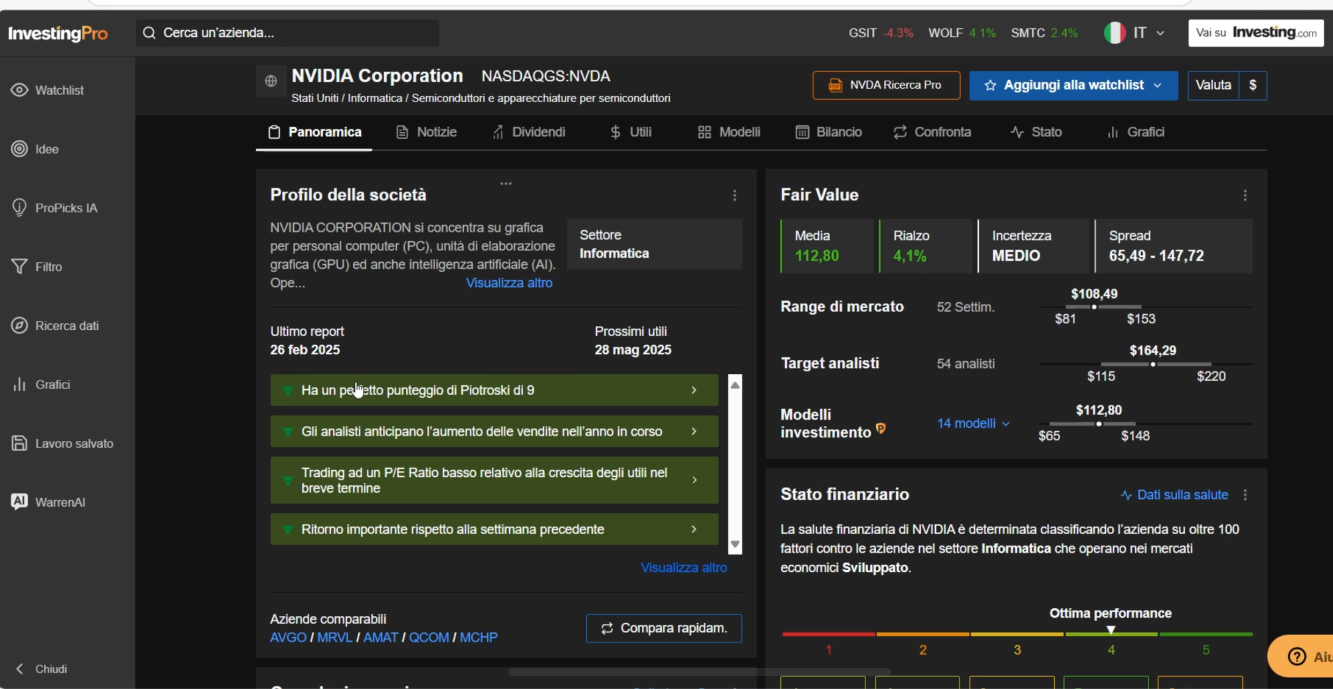Expand Ritorno importante settimana precedente insight
The width and height of the screenshot is (1333, 689).
point(494,529)
